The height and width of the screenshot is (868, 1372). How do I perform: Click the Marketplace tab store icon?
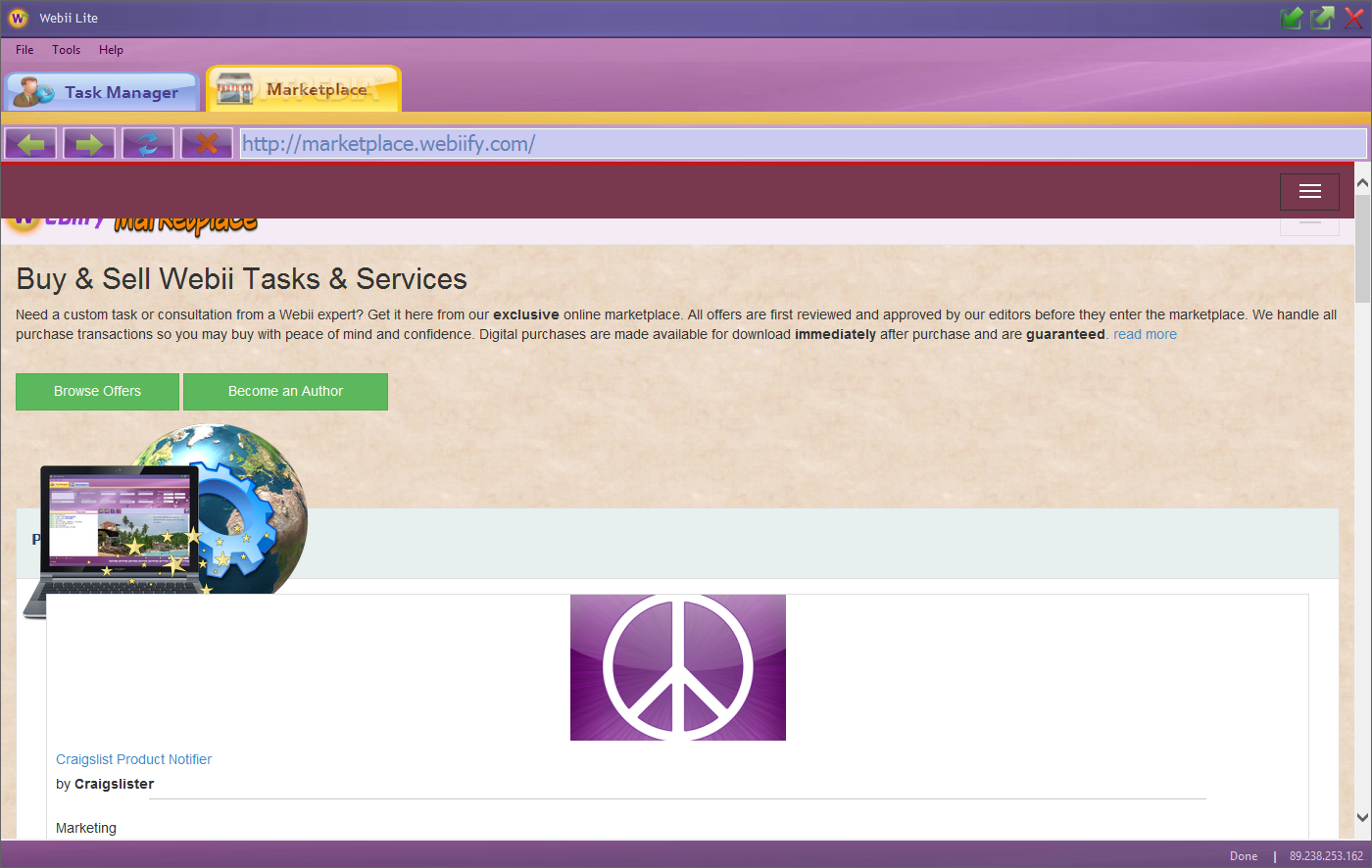click(x=234, y=90)
